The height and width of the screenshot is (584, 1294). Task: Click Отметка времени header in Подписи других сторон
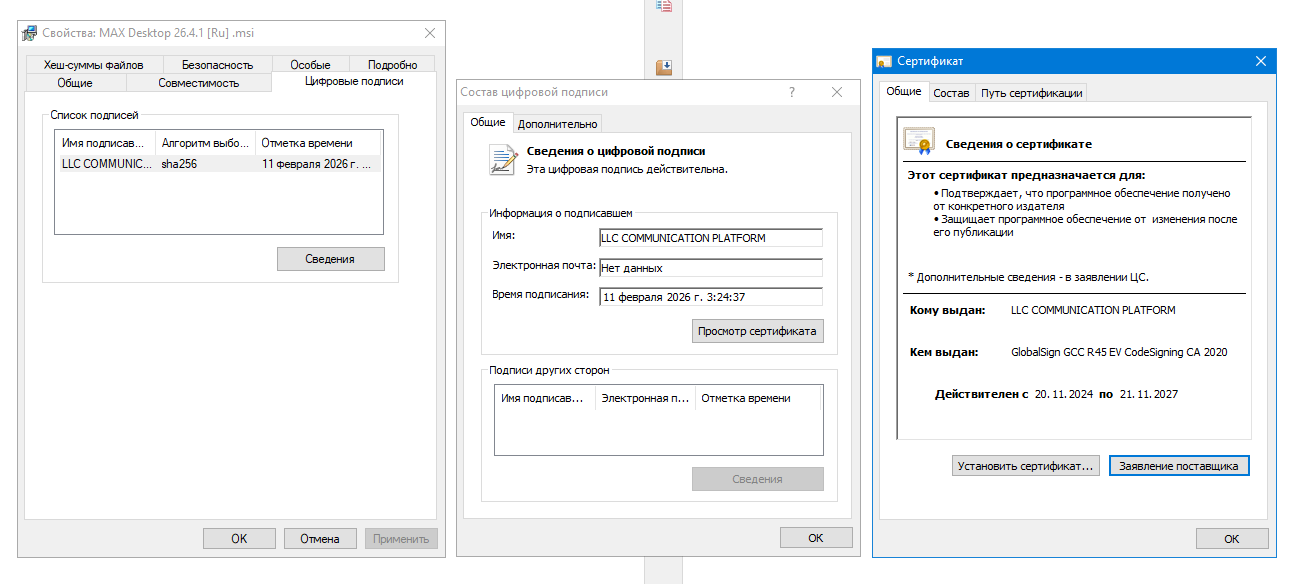point(757,398)
